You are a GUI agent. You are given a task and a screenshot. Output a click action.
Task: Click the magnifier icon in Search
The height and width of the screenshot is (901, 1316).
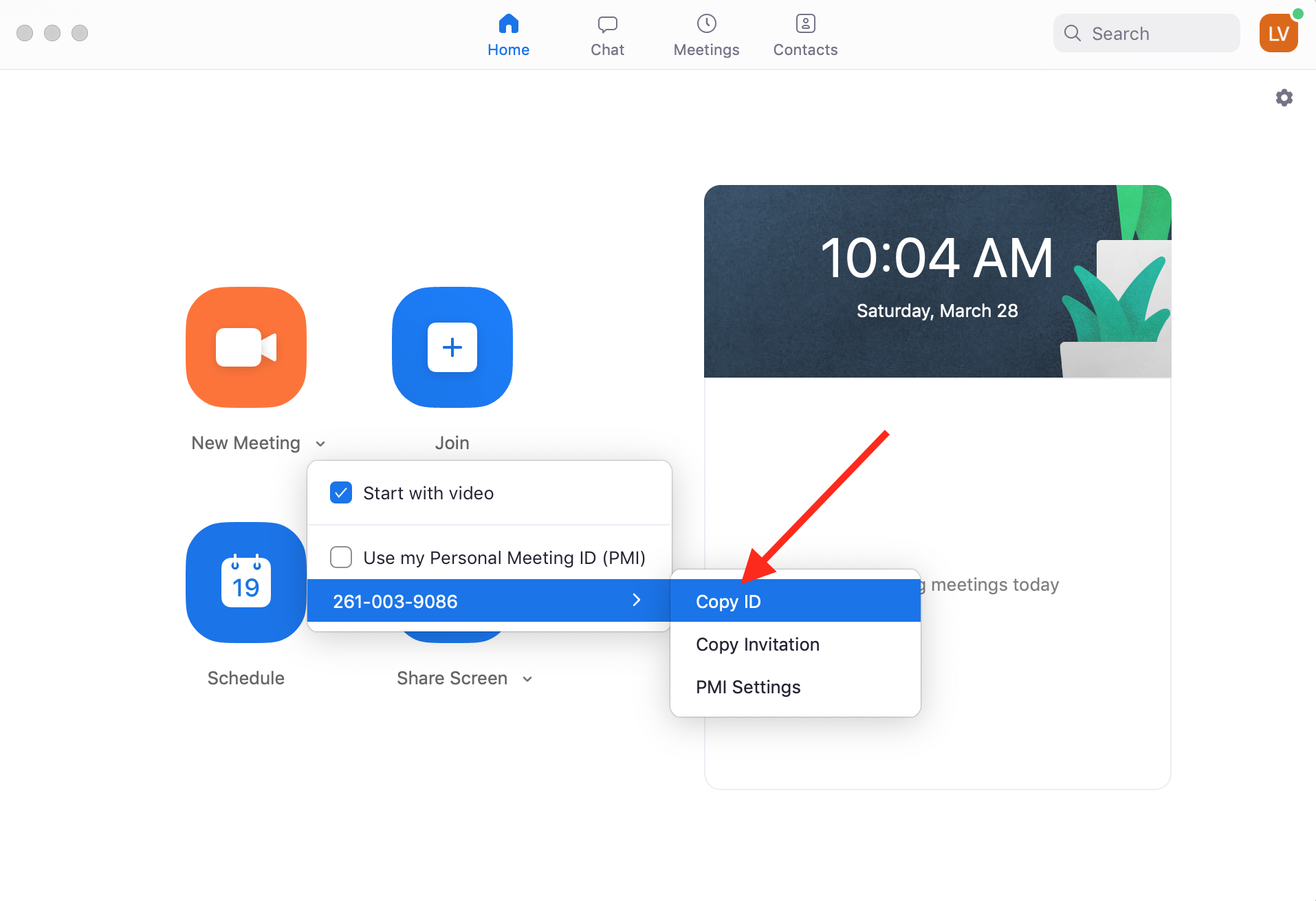1072,33
